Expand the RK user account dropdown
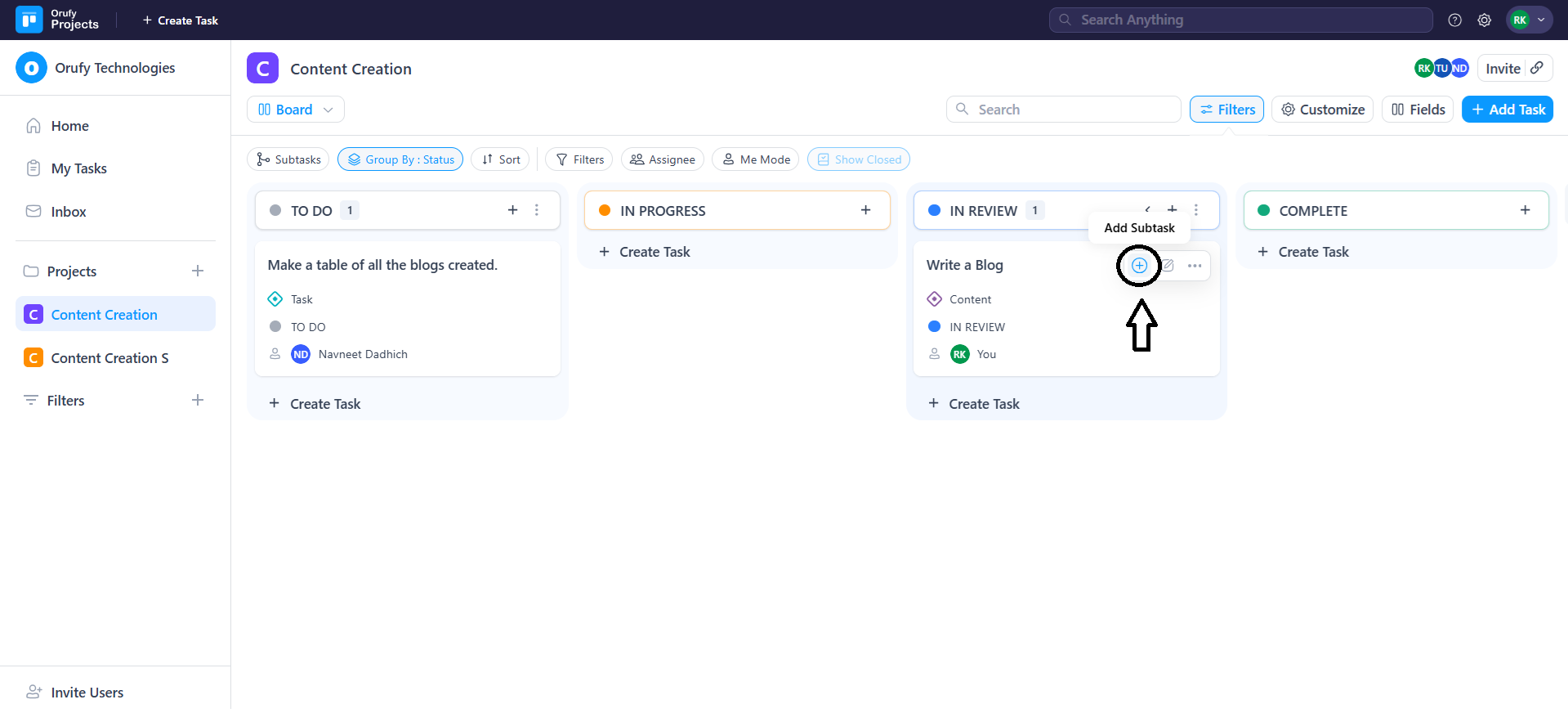1568x713 pixels. pyautogui.click(x=1529, y=20)
